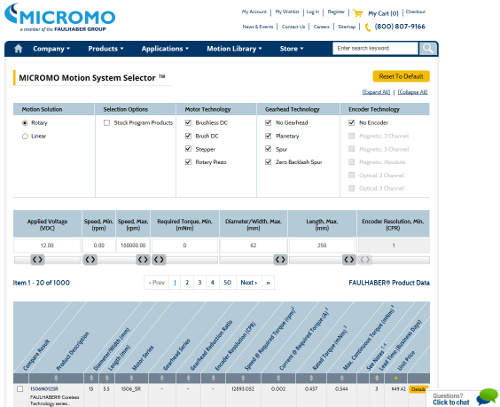Click the MICROMO logo
This screenshot has width=500, height=407.
60,17
